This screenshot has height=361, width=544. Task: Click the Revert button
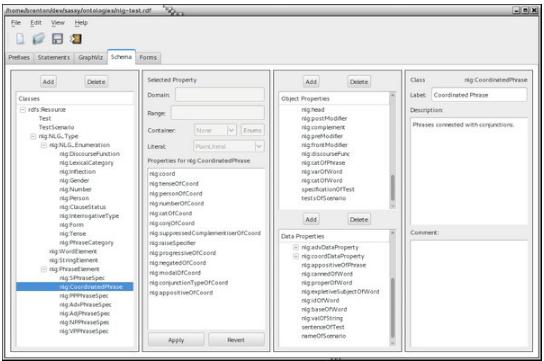(x=236, y=340)
